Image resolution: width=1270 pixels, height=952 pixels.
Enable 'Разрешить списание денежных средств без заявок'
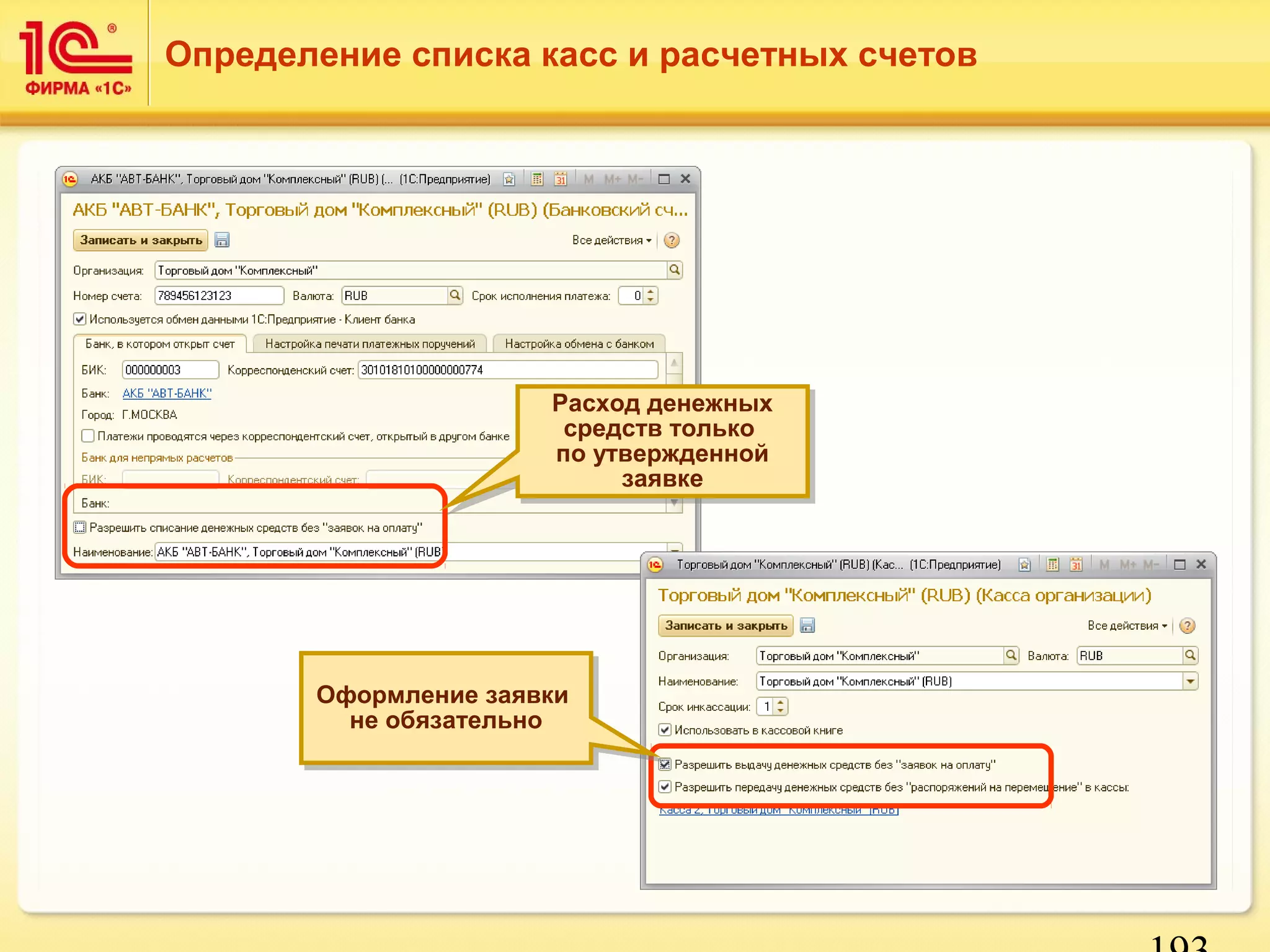[x=80, y=527]
